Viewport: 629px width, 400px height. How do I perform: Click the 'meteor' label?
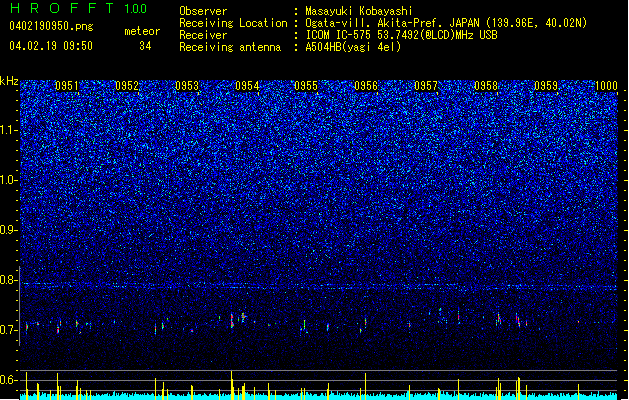pyautogui.click(x=142, y=31)
